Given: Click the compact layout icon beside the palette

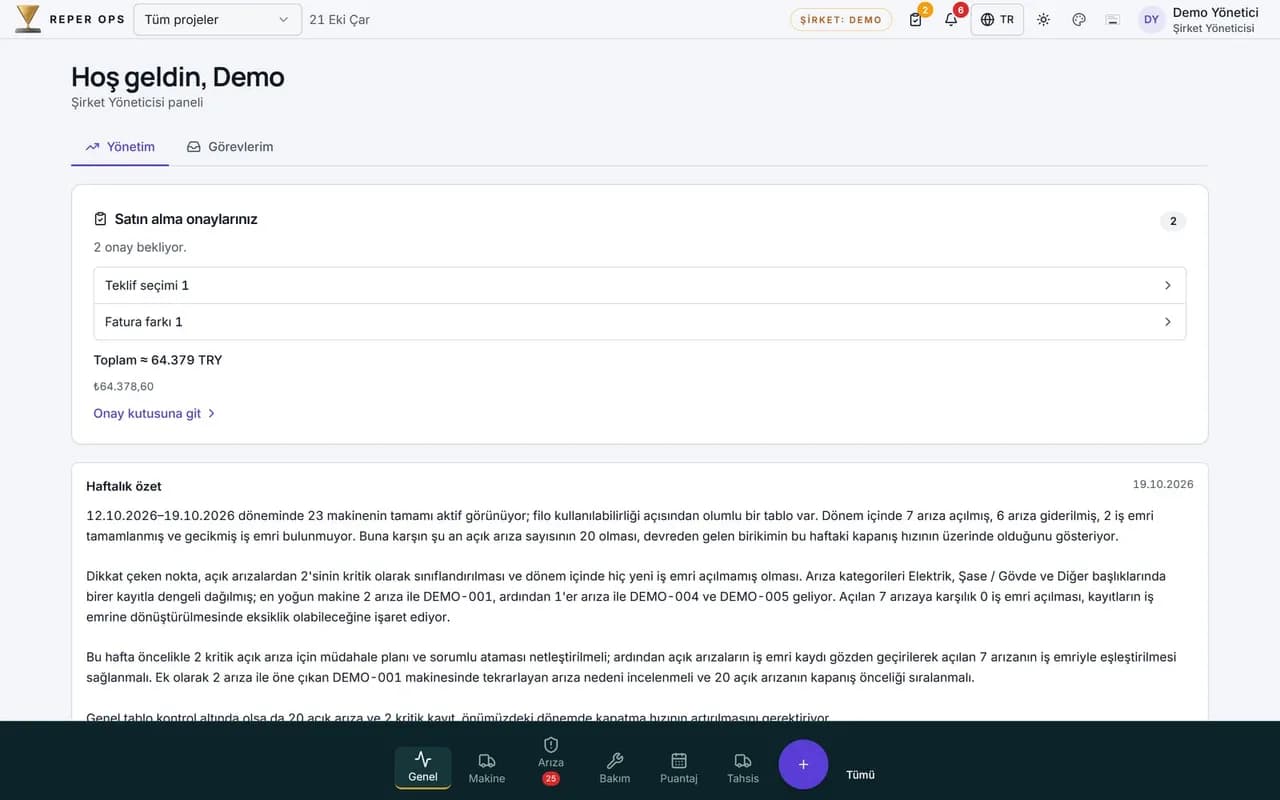Looking at the screenshot, I should click(x=1112, y=19).
